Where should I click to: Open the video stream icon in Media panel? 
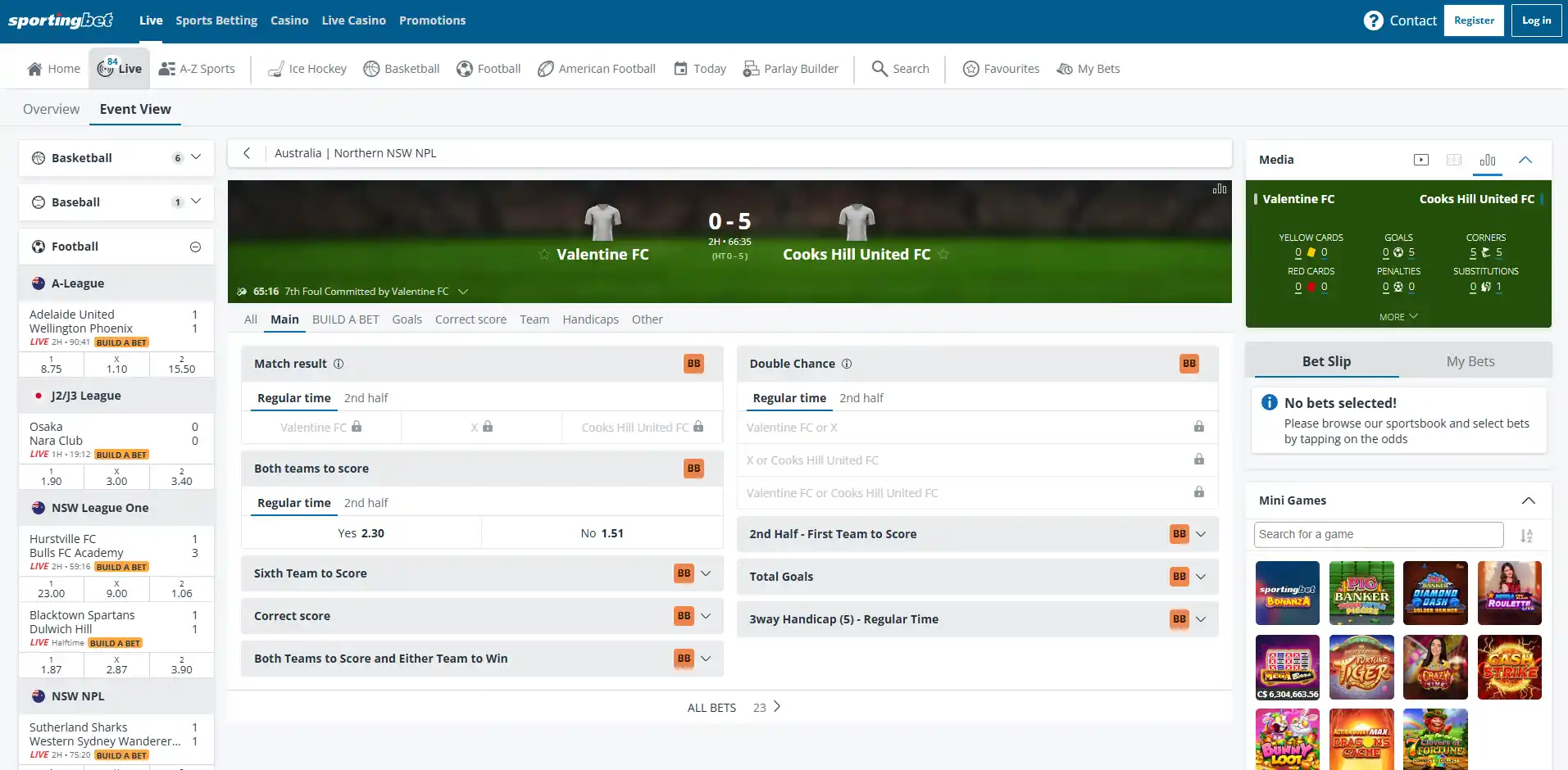(x=1421, y=160)
